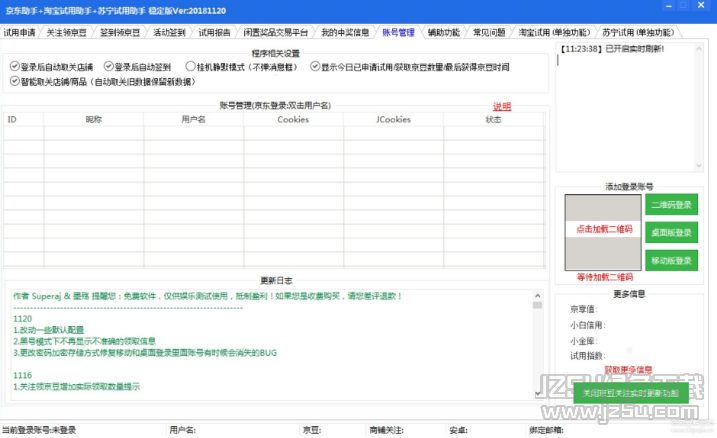Click the JCookies column header
This screenshot has width=717, height=438.
[393, 119]
